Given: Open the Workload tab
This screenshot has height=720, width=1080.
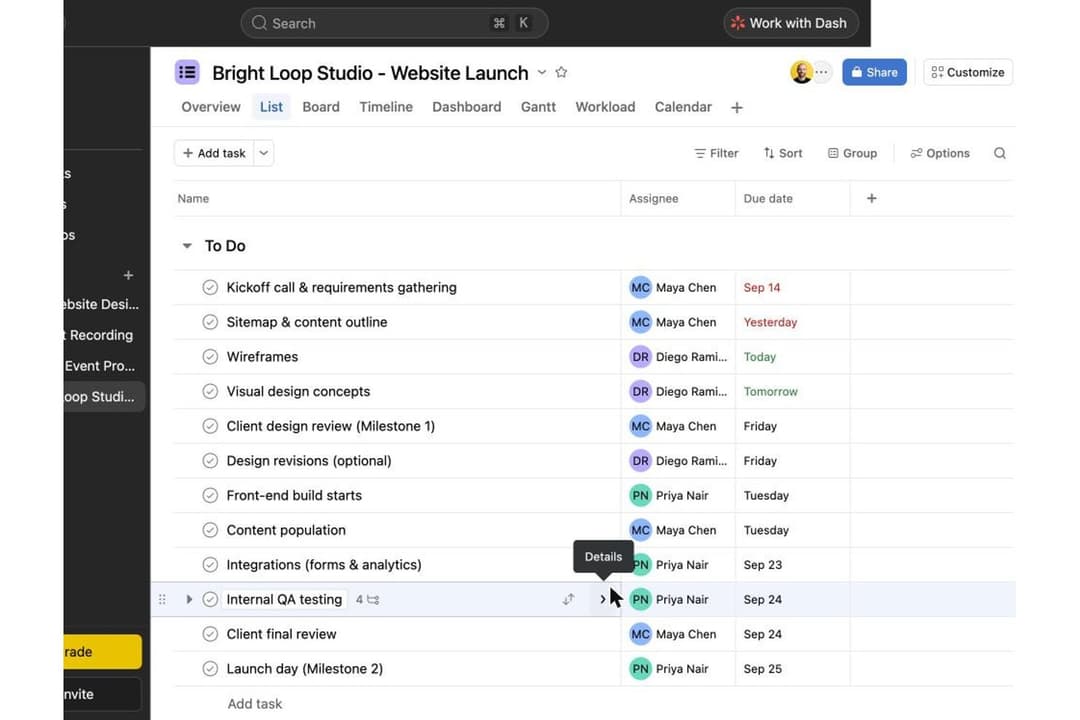Looking at the screenshot, I should coord(605,107).
